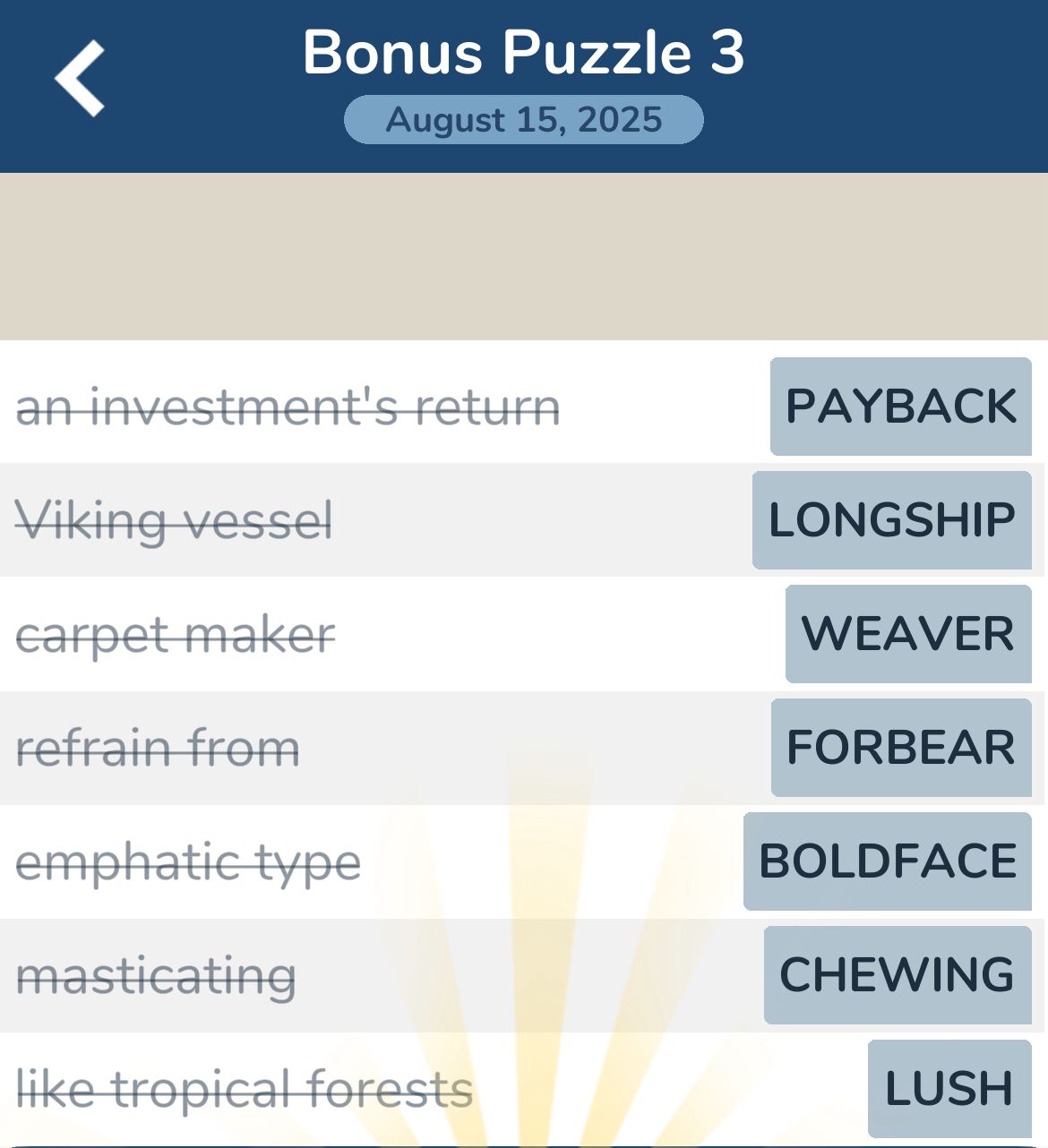Click the "refrain from" clue
This screenshot has width=1048, height=1148.
point(158,748)
